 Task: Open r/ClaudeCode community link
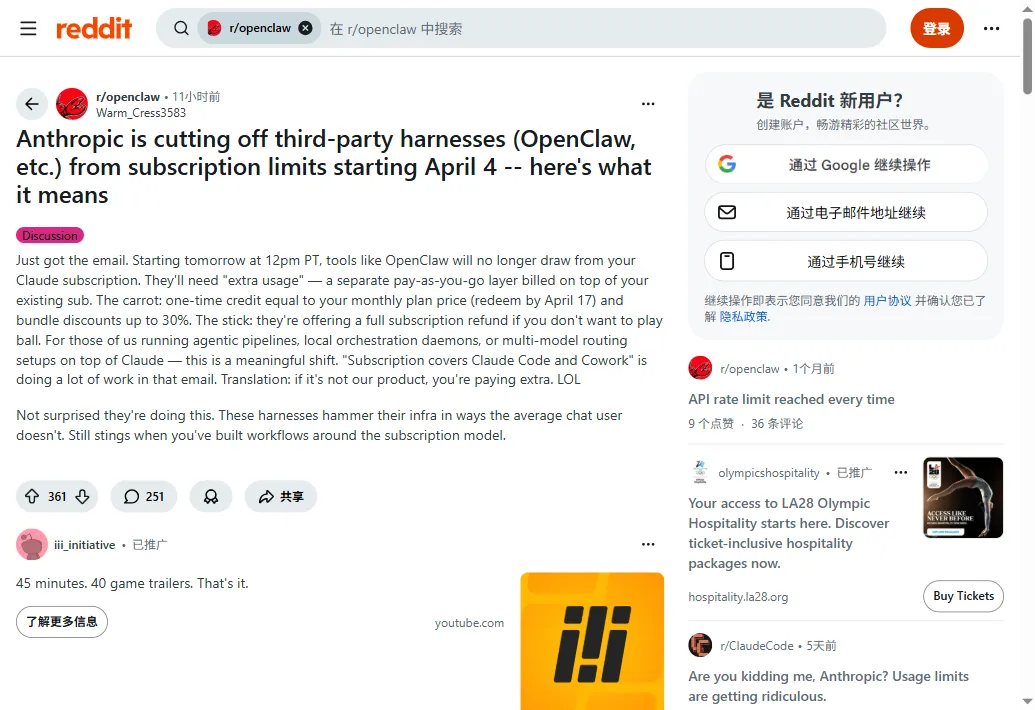point(756,646)
